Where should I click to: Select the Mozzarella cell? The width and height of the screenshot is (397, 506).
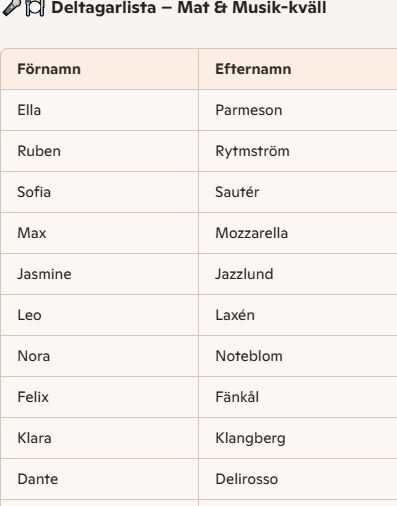(x=298, y=233)
